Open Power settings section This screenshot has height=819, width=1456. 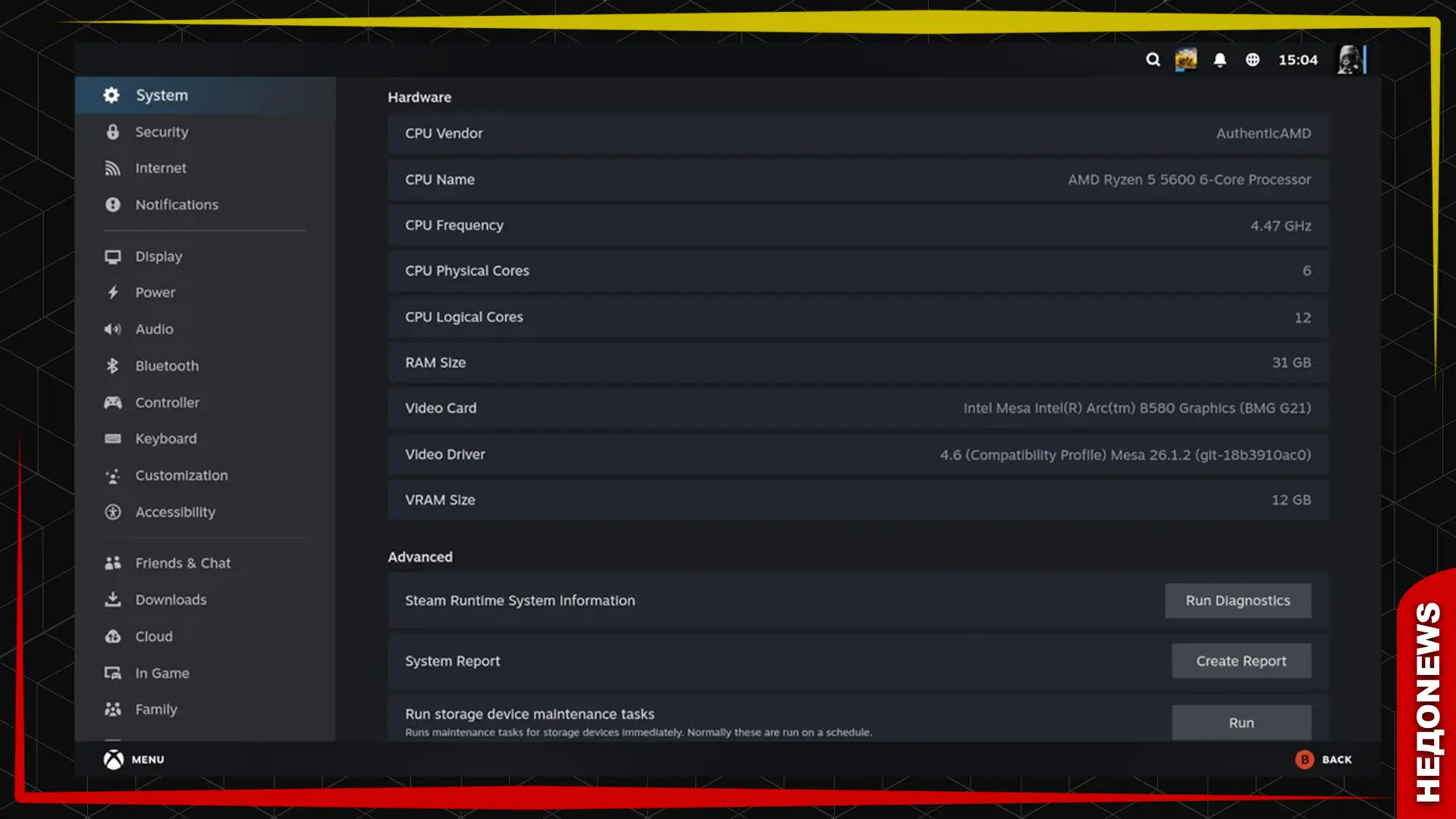tap(205, 293)
